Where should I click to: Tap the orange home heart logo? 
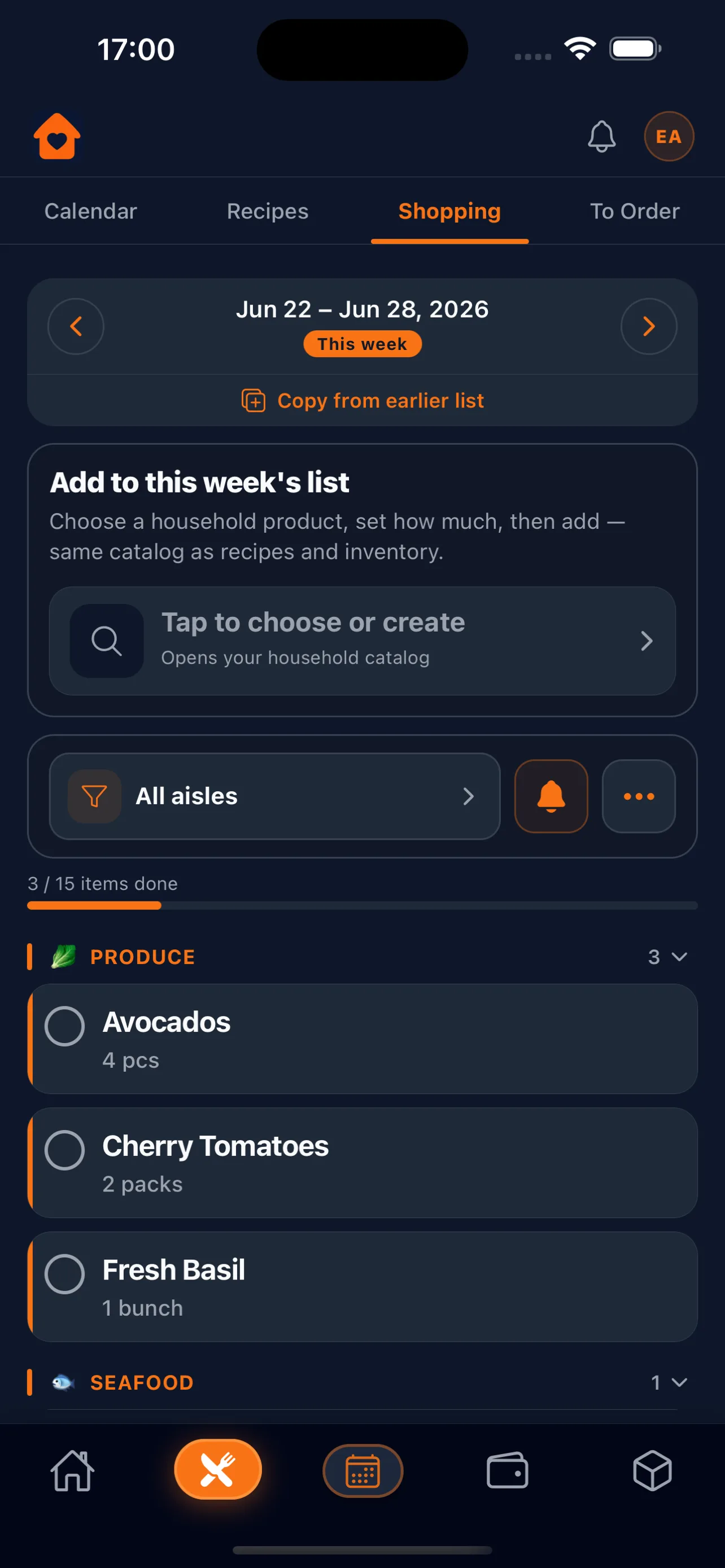pos(56,137)
